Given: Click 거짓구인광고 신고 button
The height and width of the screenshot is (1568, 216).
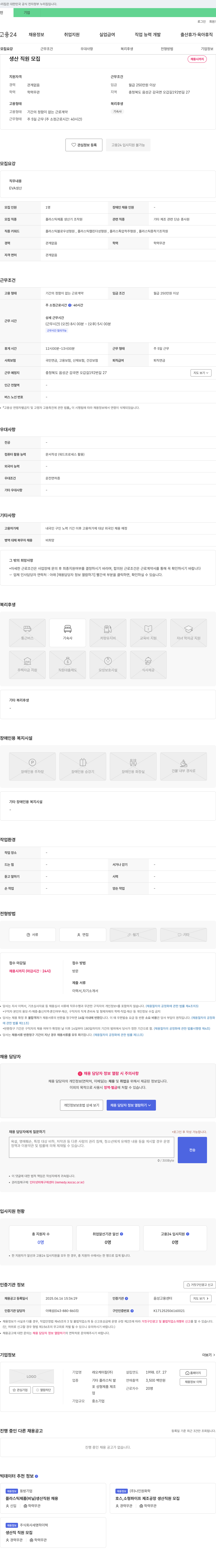Looking at the screenshot, I should 200,1285.
